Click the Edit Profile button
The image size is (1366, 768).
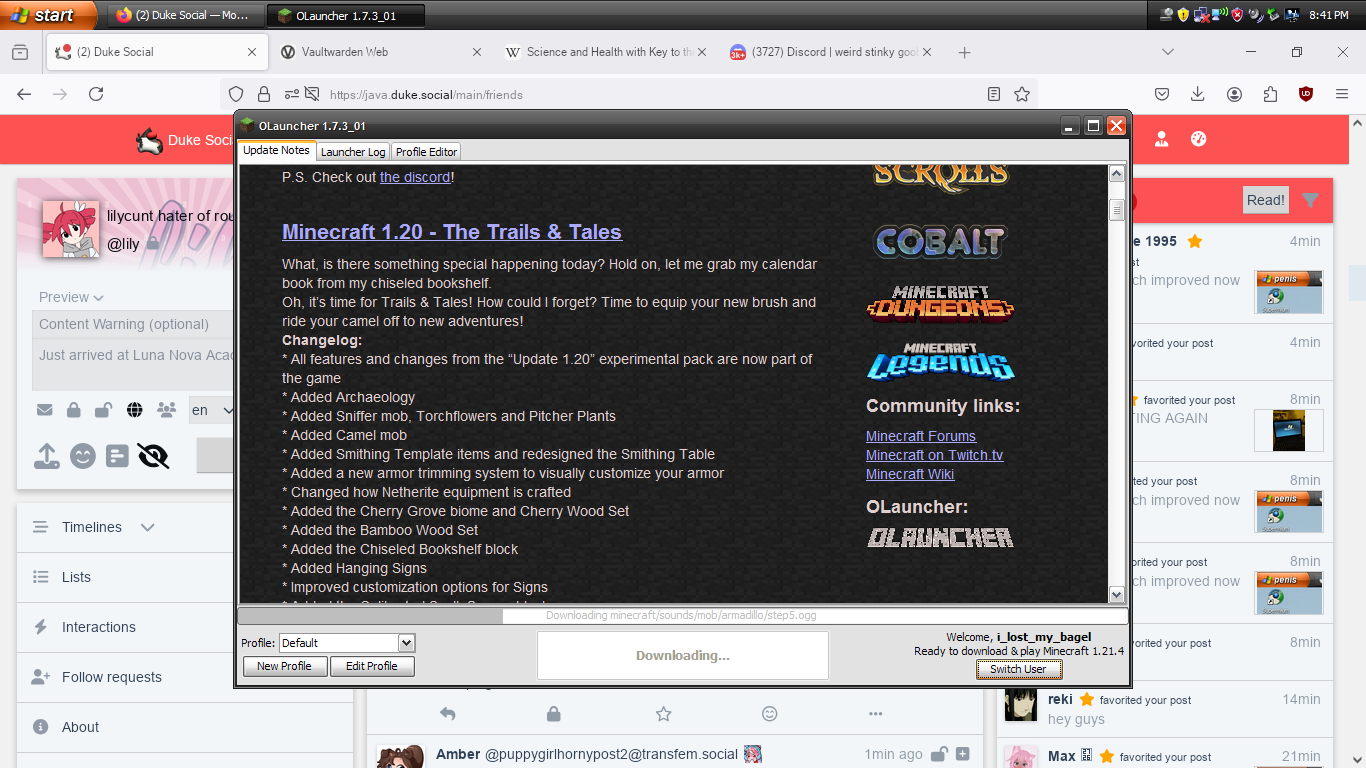pyautogui.click(x=372, y=666)
